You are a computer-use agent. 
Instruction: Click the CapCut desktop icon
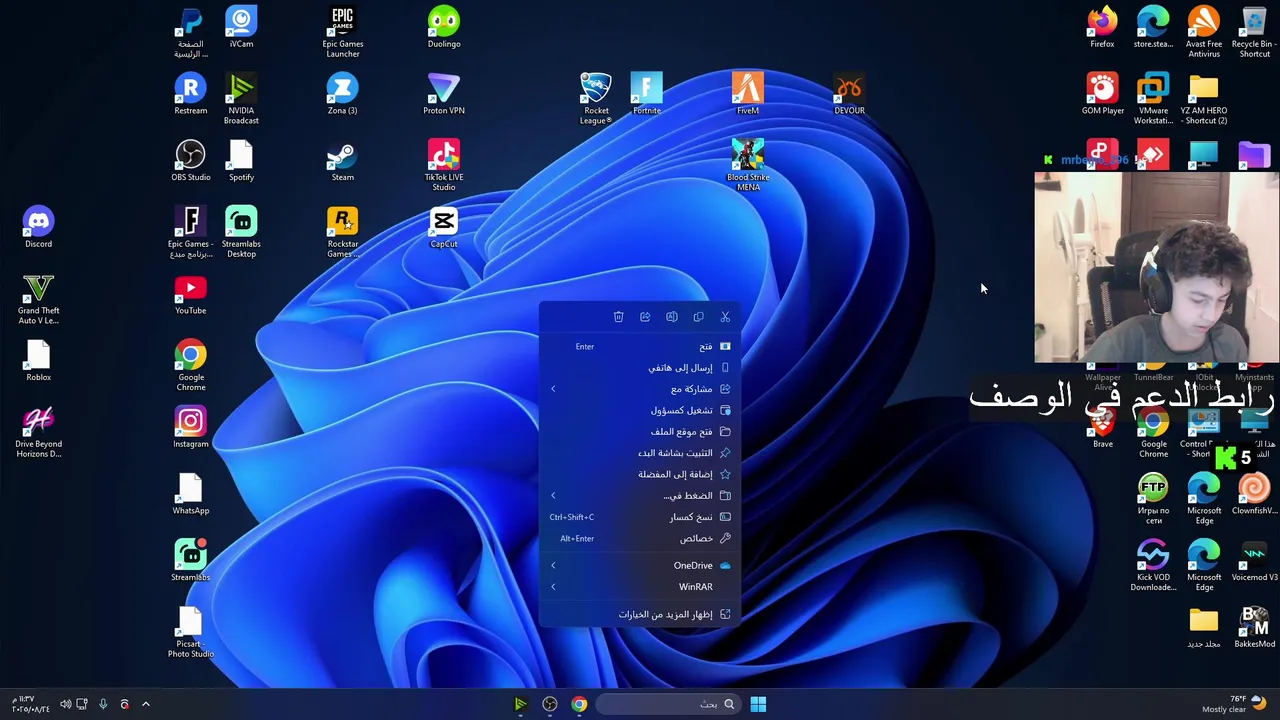coord(444,227)
